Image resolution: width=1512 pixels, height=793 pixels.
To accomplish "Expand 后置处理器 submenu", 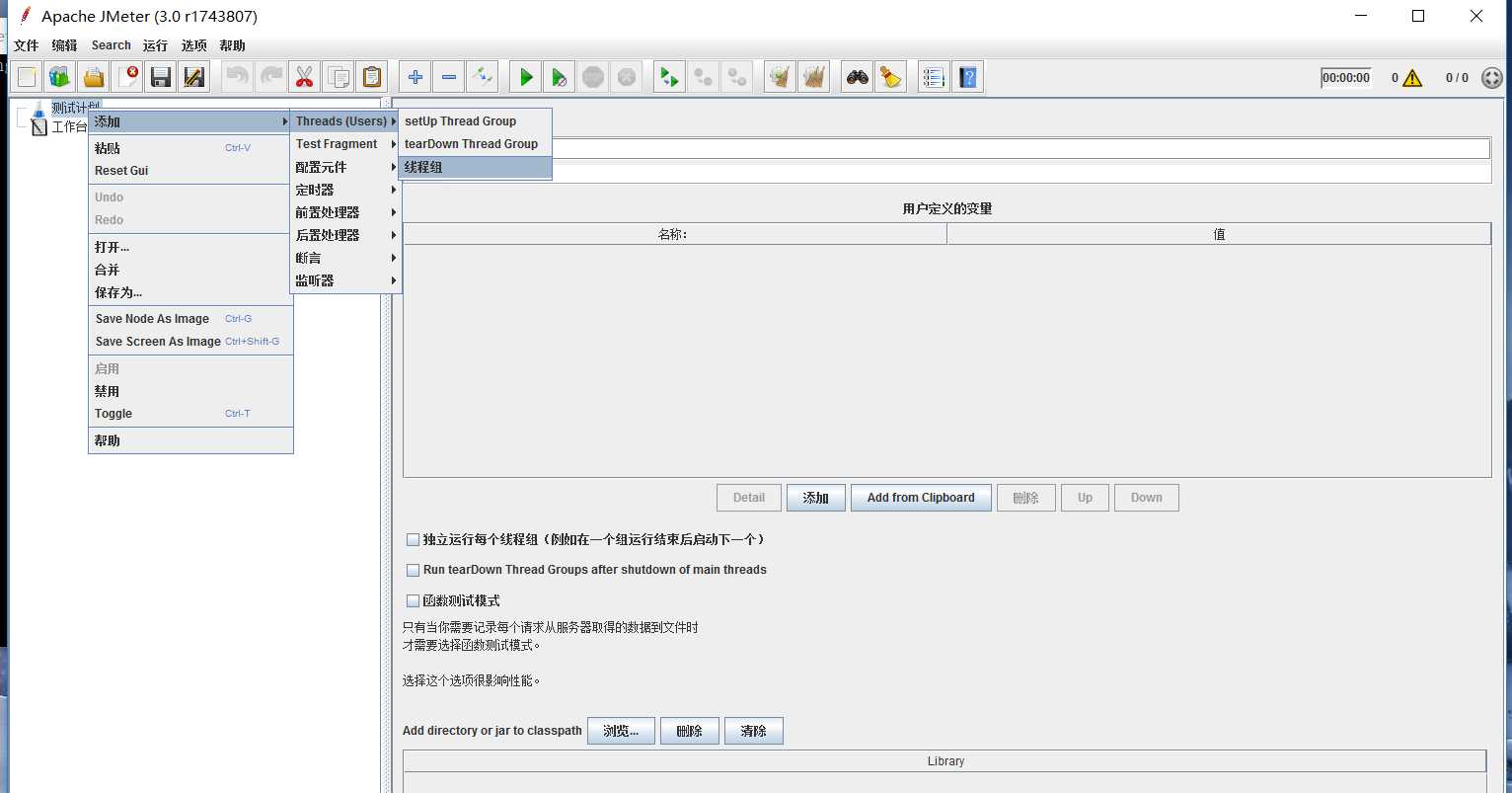I will [x=345, y=235].
